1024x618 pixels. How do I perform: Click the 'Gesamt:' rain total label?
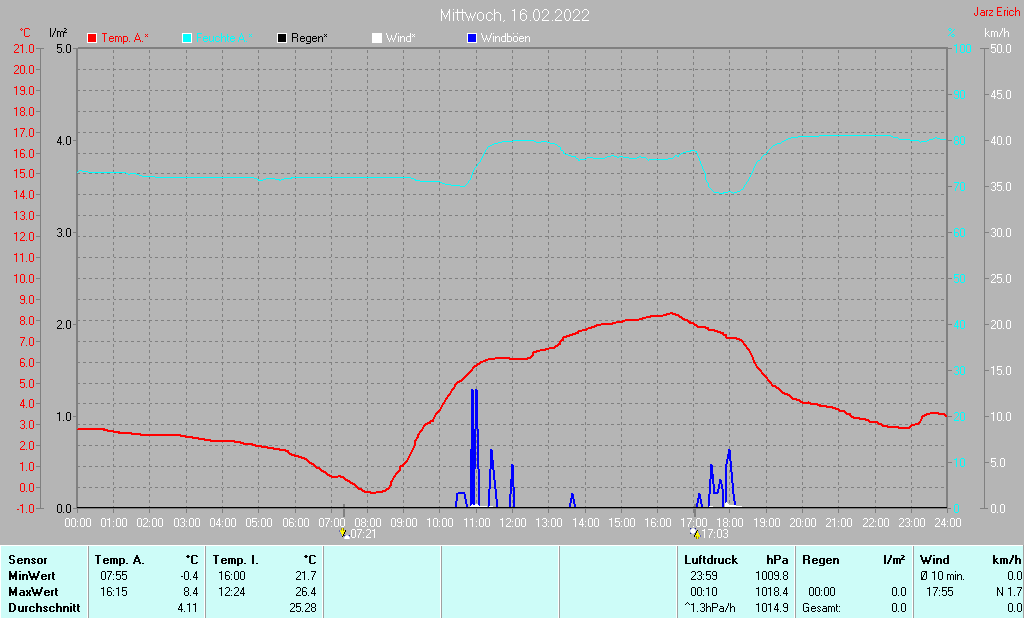(x=822, y=608)
